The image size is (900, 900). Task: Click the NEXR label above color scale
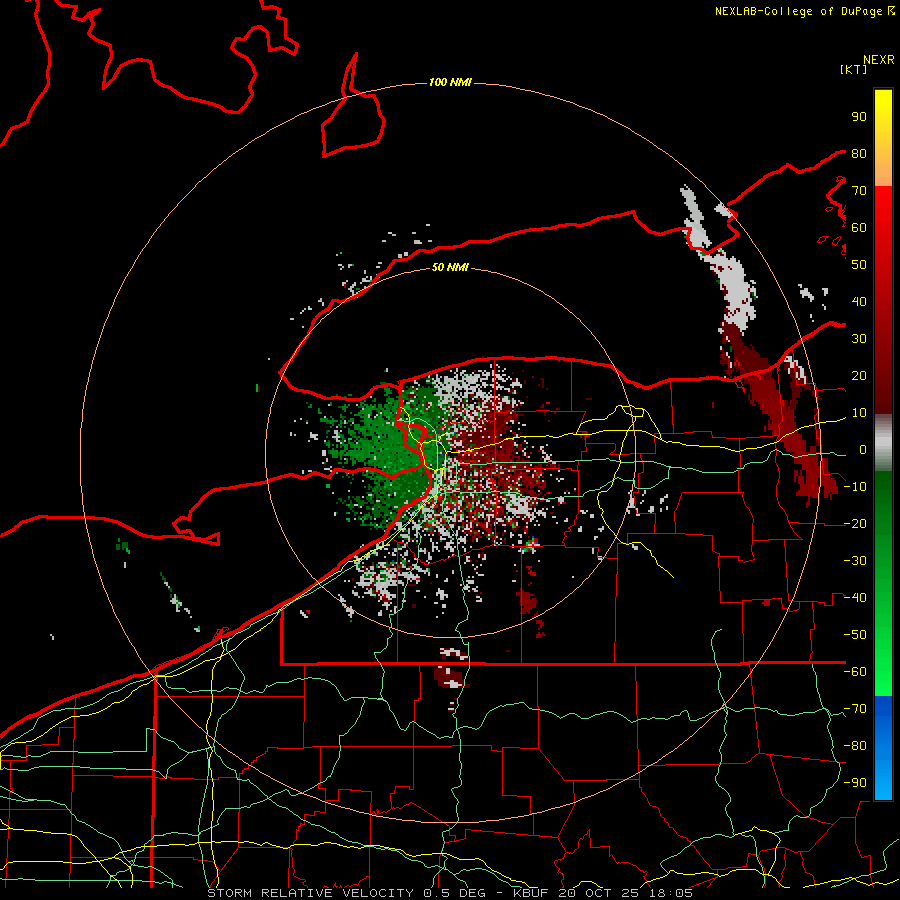pos(878,60)
